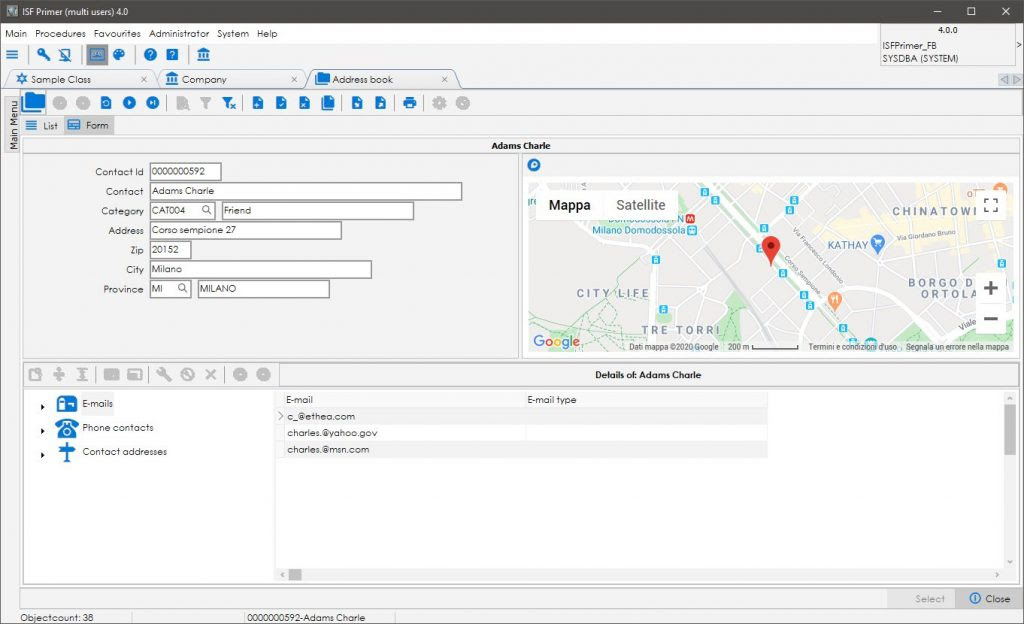Click the print icon in record toolbar

coord(409,102)
